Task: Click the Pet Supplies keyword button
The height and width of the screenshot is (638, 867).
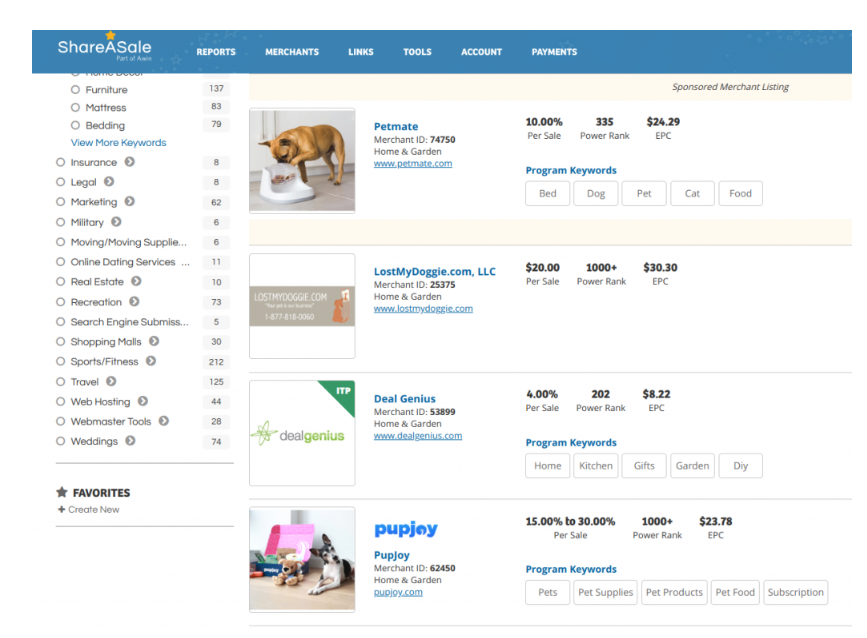Action: click(605, 592)
